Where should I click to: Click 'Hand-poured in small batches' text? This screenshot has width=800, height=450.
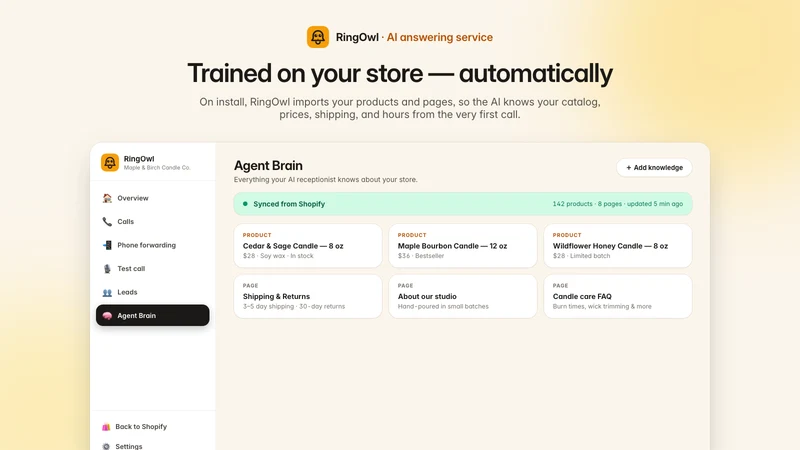click(x=443, y=307)
